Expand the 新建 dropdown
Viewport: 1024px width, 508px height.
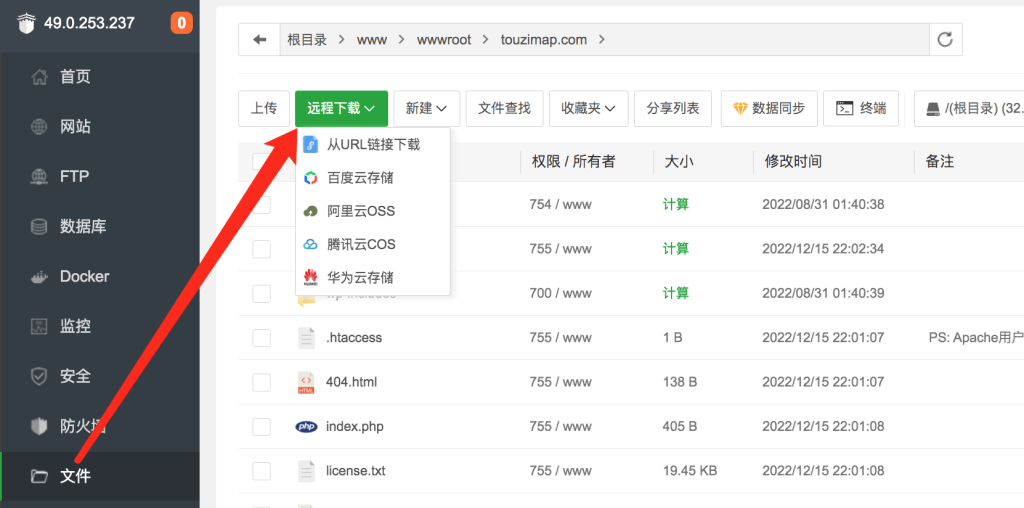click(426, 108)
